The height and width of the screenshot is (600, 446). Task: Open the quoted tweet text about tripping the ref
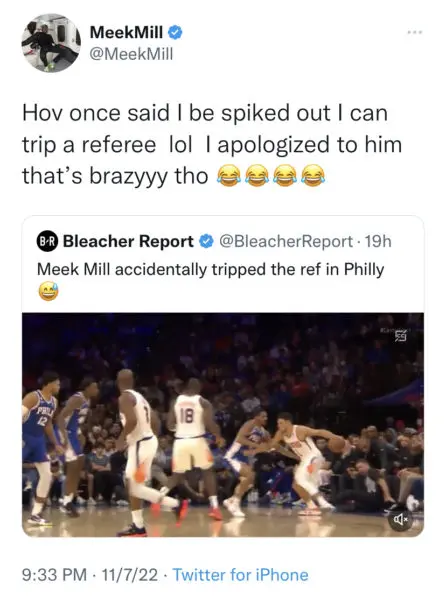point(210,269)
